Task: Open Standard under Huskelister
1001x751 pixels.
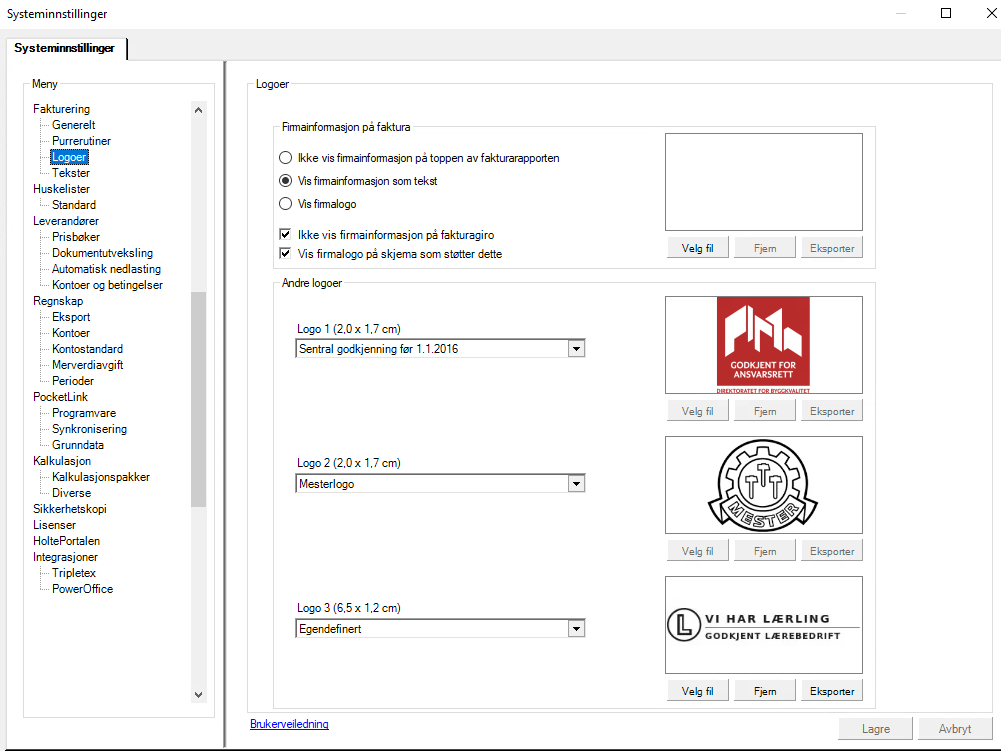Action: (74, 204)
